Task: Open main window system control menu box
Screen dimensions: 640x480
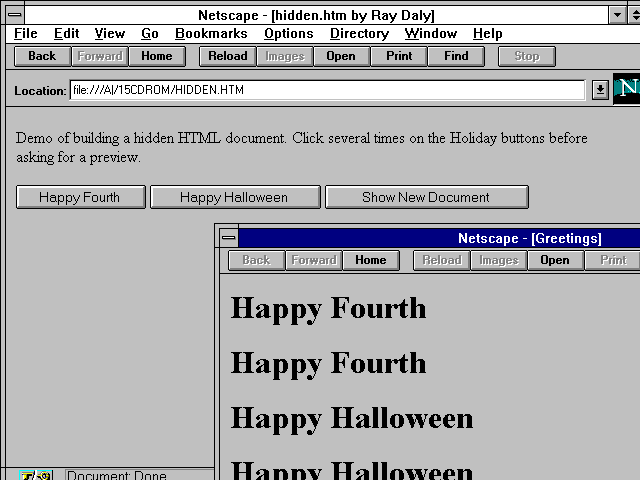Action: pos(15,15)
